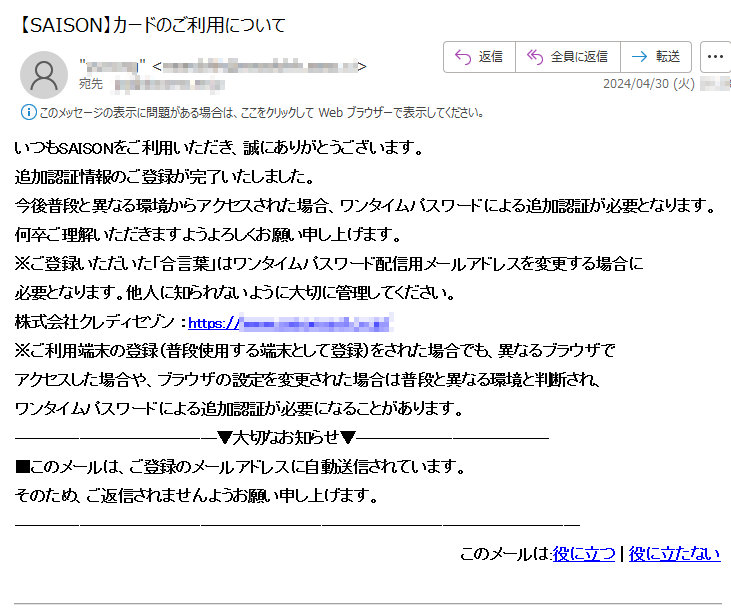Click the 全員に返信 reply-all button
The width and height of the screenshot is (731, 612).
click(x=568, y=57)
